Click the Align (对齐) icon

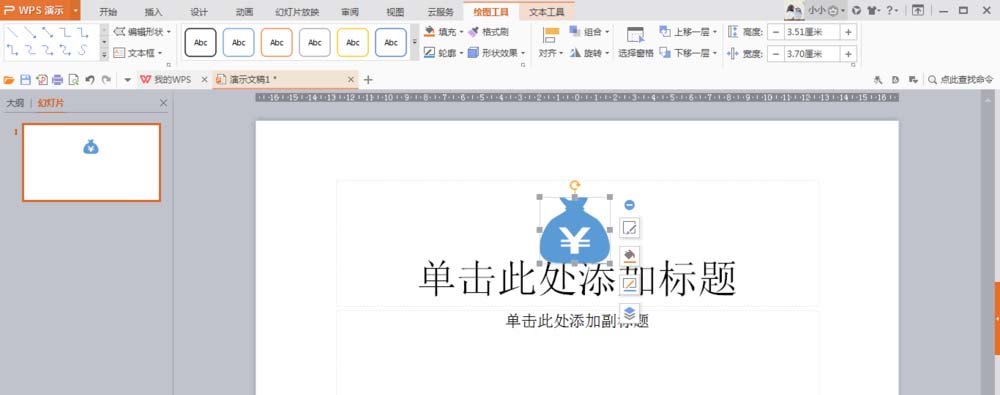pyautogui.click(x=551, y=36)
